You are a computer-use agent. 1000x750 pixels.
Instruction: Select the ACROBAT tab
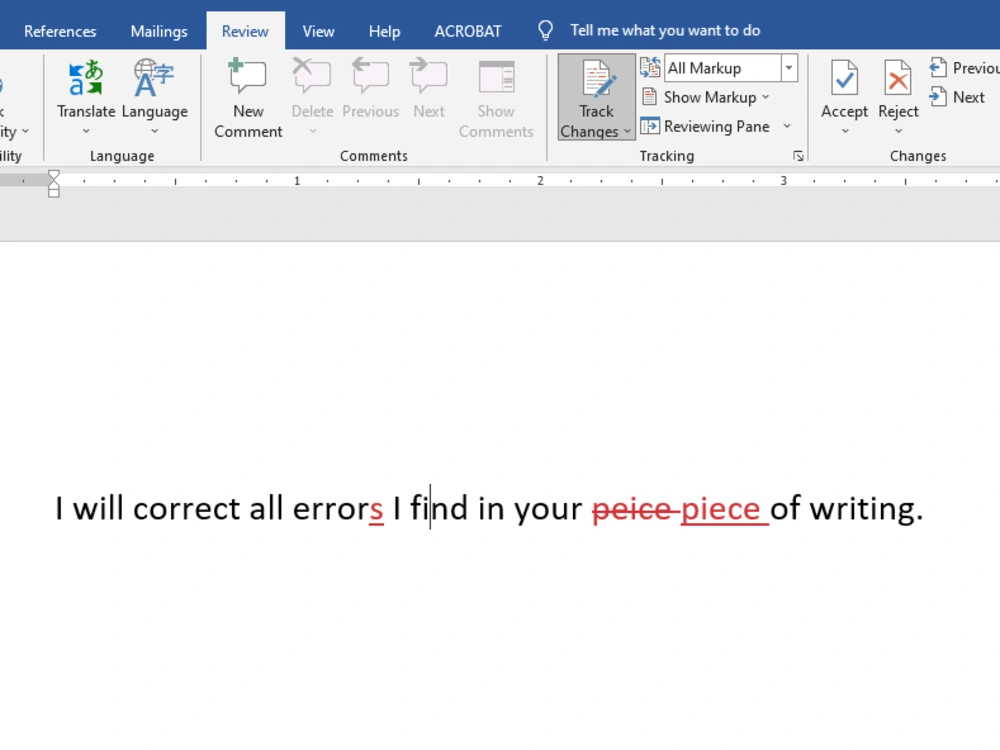[x=467, y=30]
